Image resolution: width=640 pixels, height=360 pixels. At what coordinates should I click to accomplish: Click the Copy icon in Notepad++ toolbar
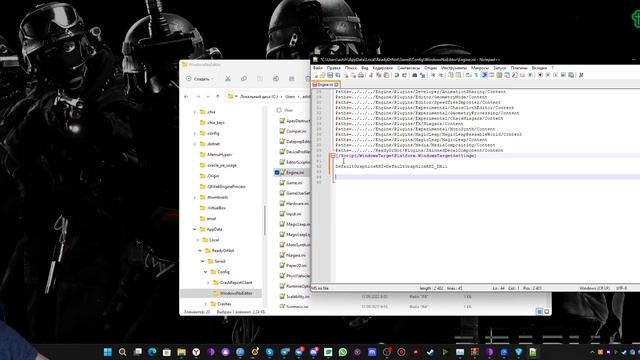pos(378,75)
